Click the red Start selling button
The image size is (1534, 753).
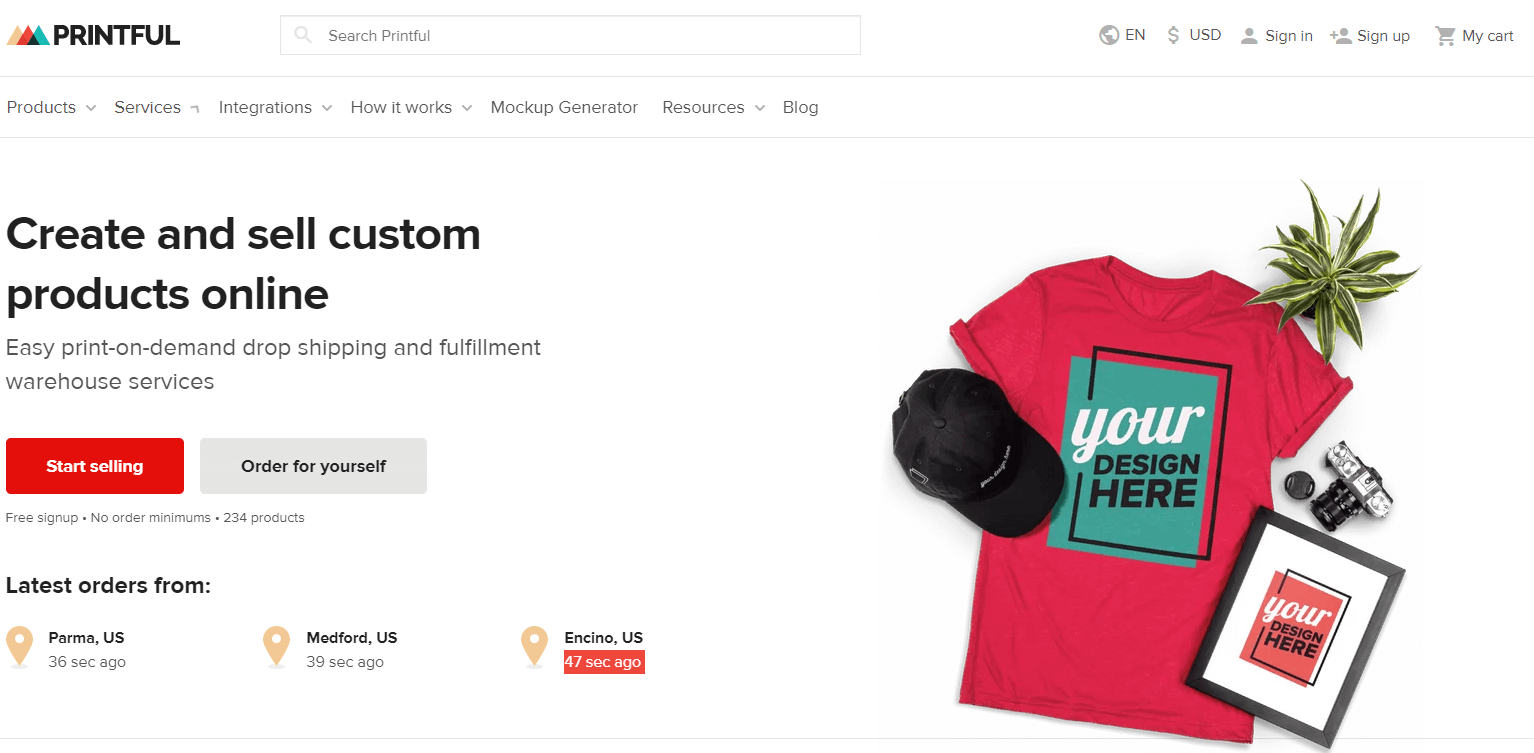[x=95, y=466]
